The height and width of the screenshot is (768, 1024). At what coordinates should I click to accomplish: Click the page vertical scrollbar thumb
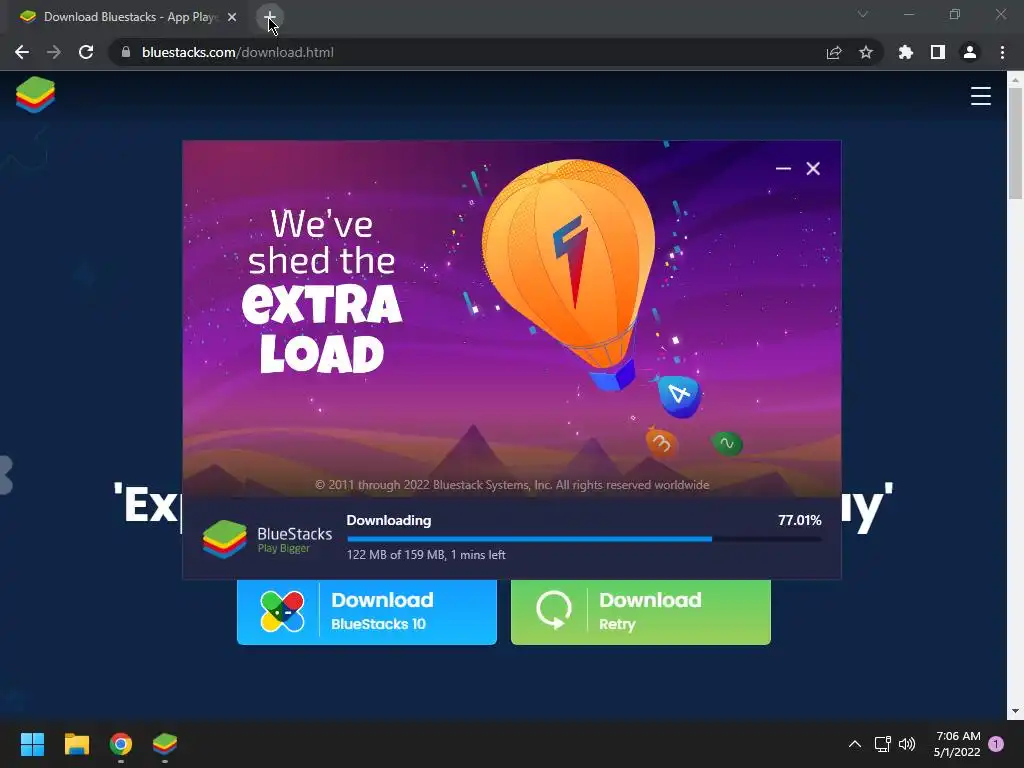pyautogui.click(x=1015, y=142)
